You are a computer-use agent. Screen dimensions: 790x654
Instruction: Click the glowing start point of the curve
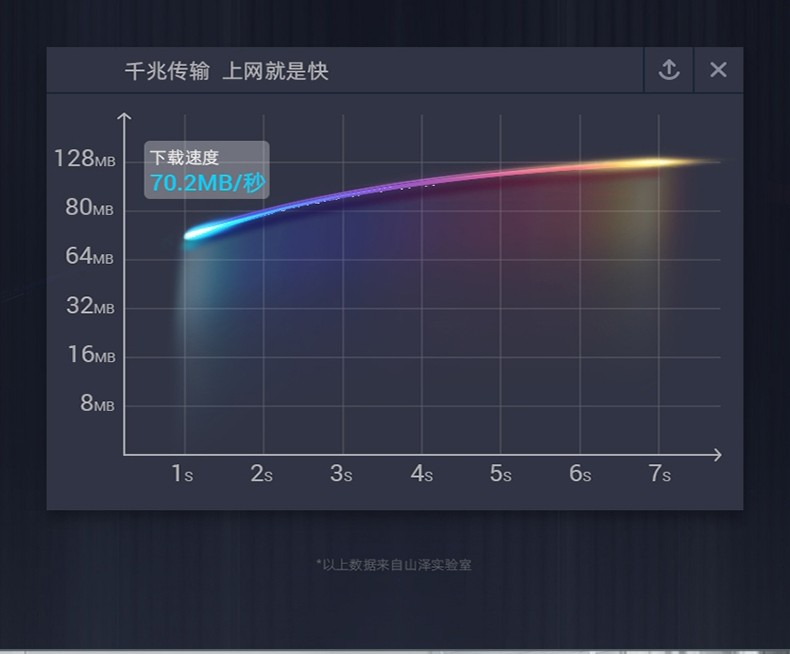point(194,234)
